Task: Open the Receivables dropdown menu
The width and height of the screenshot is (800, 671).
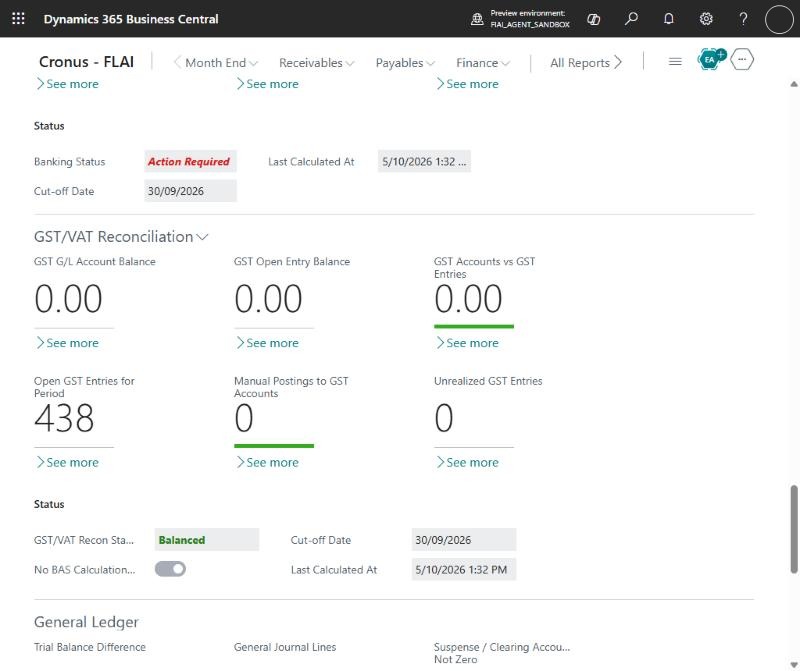Action: [x=316, y=63]
